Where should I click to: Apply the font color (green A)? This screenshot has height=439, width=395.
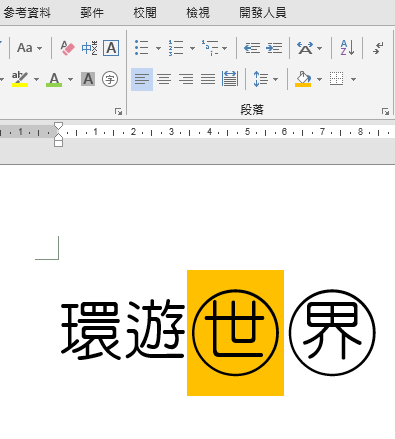pyautogui.click(x=54, y=79)
